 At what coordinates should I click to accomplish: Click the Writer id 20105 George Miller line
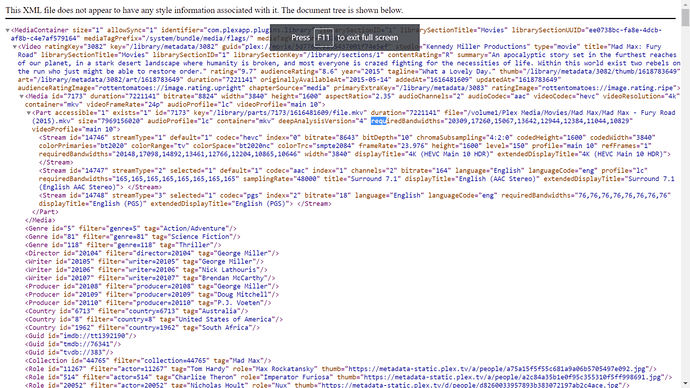144,261
